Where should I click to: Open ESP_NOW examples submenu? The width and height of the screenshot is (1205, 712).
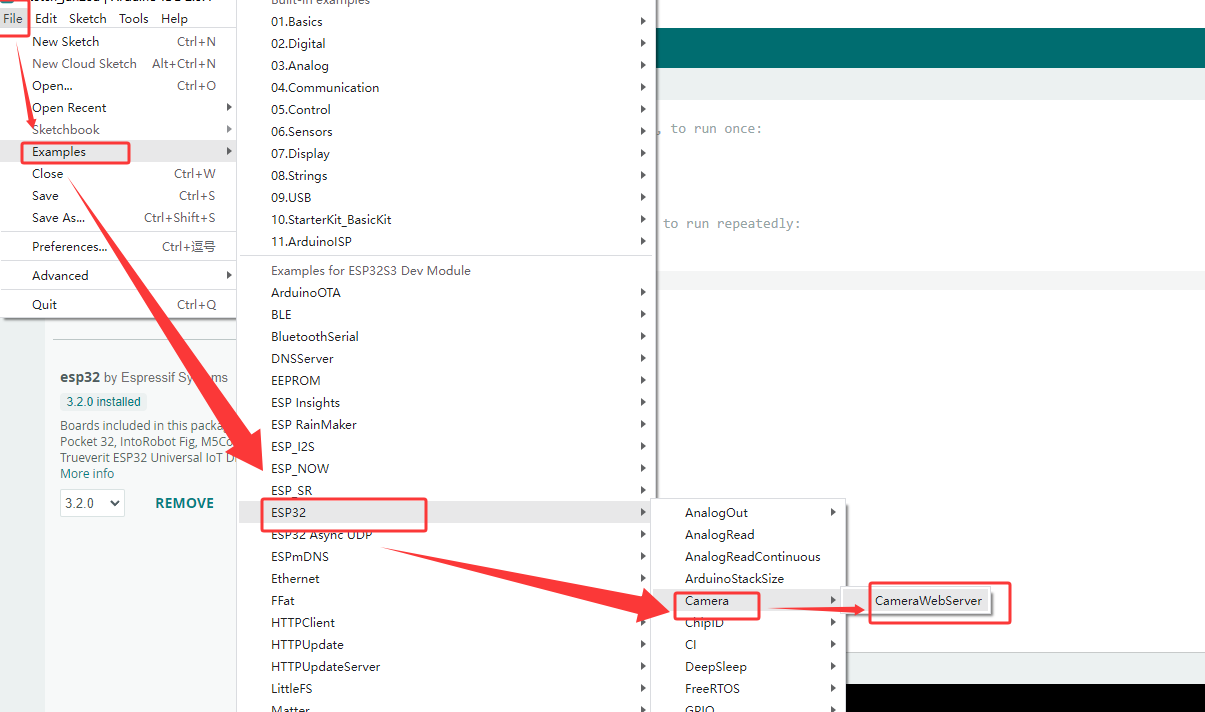coord(446,469)
